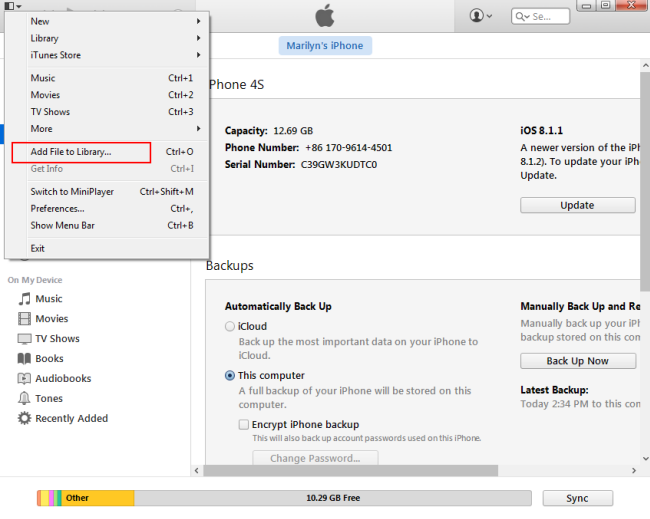650x519 pixels.
Task: Open Movies under On My Device
Action: click(52, 319)
